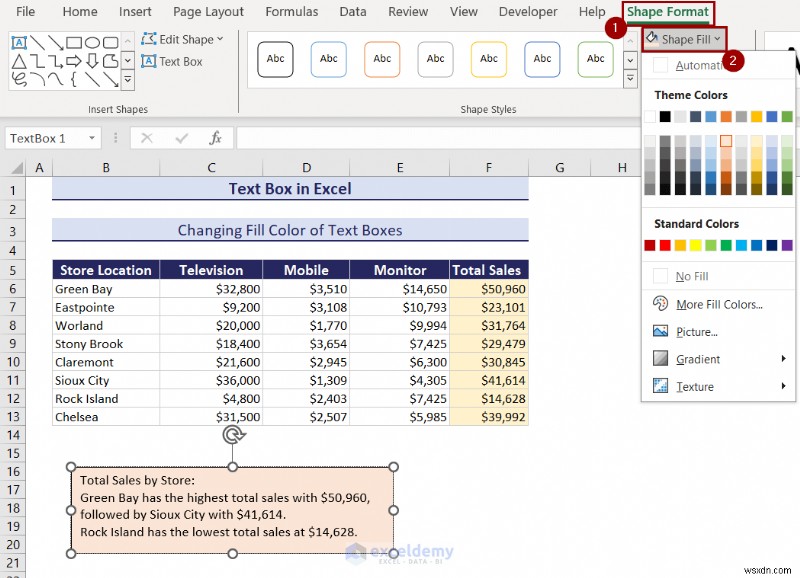Advance the Insert Shapes gallery one row down
Screen dimensions: 800x578
click(x=128, y=61)
